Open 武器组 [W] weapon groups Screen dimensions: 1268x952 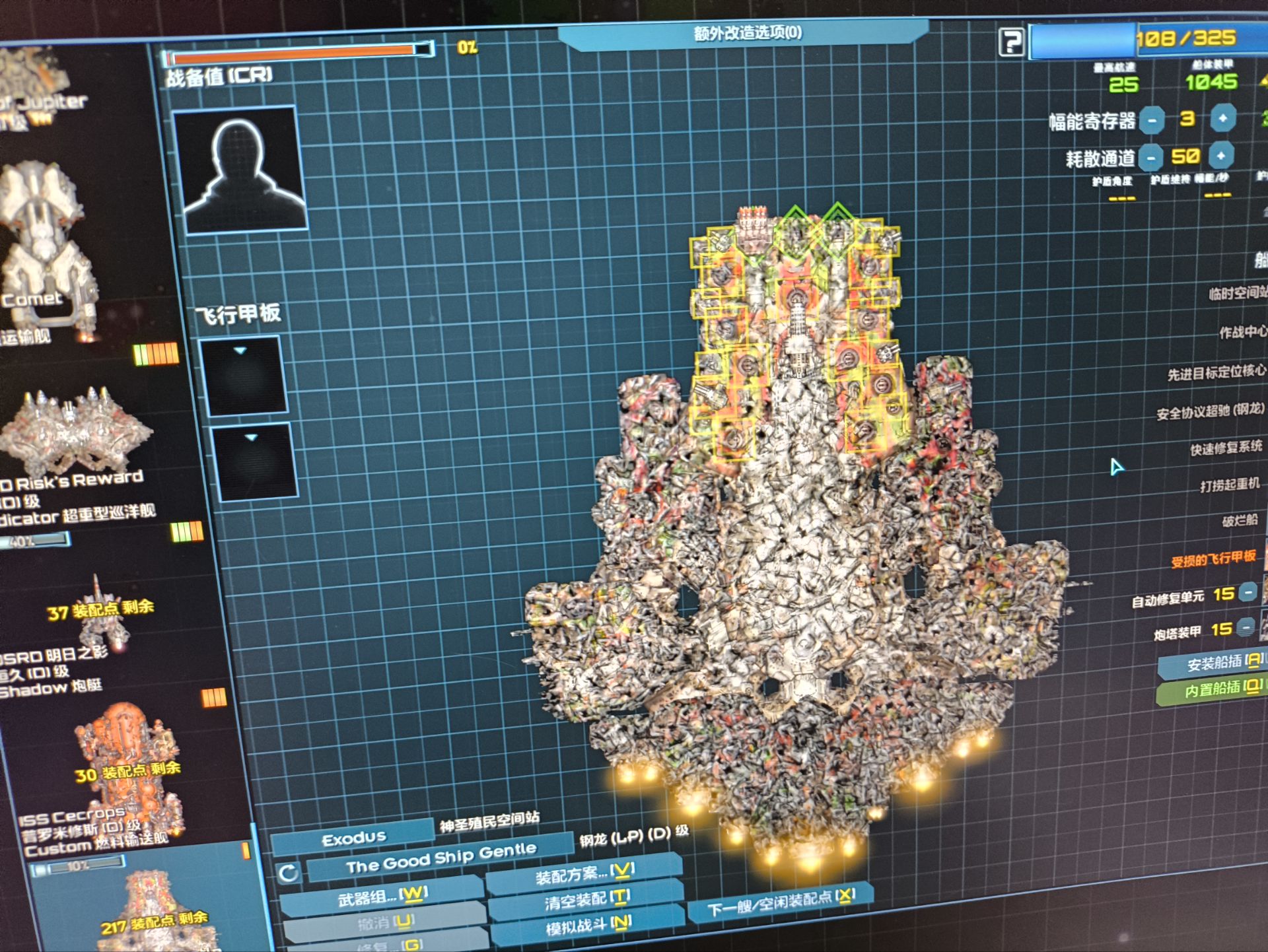383,896
